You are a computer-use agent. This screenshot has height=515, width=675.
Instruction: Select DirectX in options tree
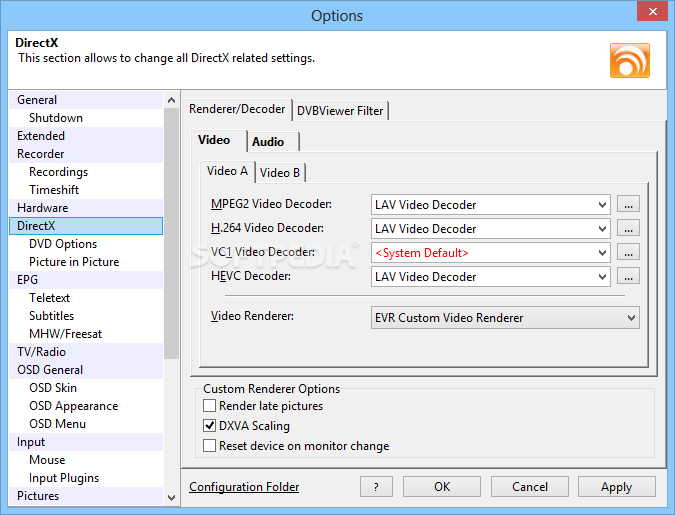86,226
